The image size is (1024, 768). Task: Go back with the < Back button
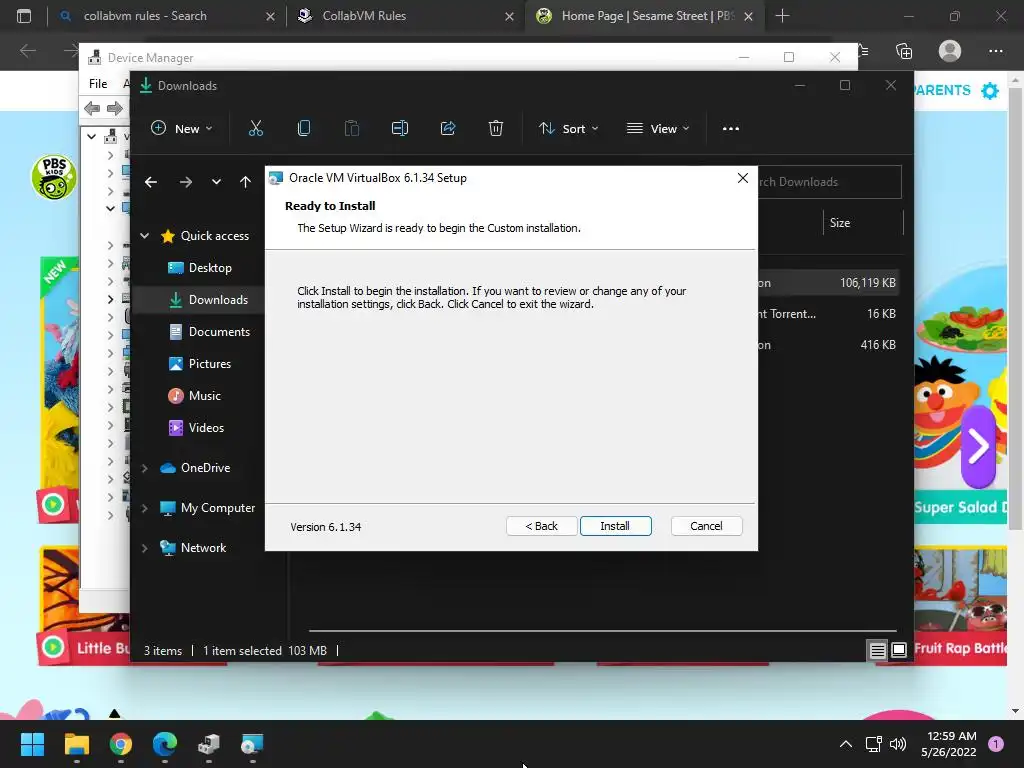click(x=541, y=526)
